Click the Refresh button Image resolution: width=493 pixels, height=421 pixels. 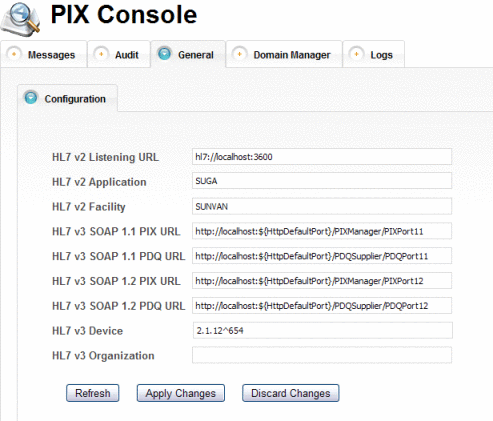[x=93, y=393]
